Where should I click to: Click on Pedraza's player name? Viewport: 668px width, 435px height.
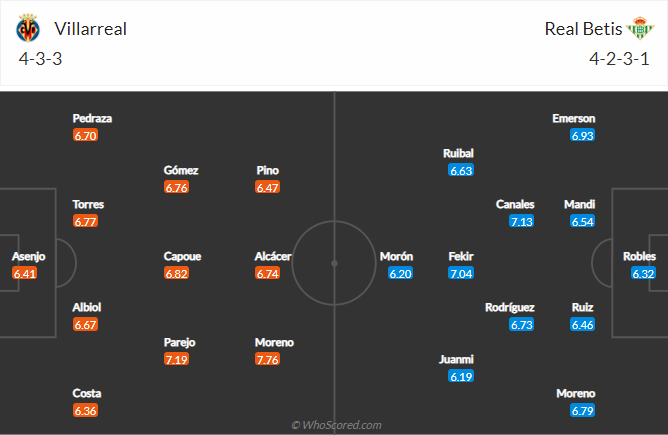(x=92, y=118)
